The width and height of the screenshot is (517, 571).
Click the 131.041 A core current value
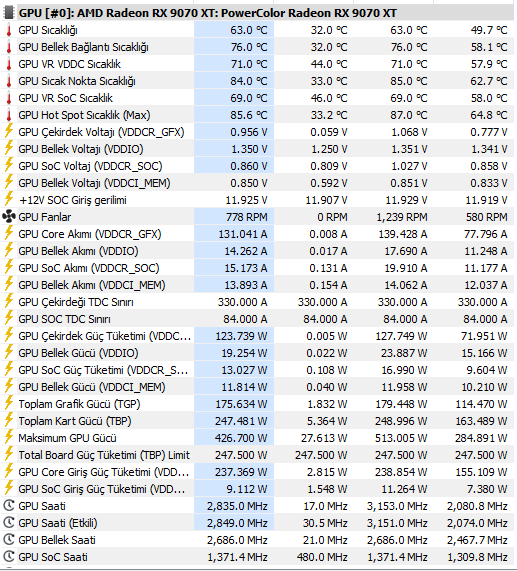[242, 234]
